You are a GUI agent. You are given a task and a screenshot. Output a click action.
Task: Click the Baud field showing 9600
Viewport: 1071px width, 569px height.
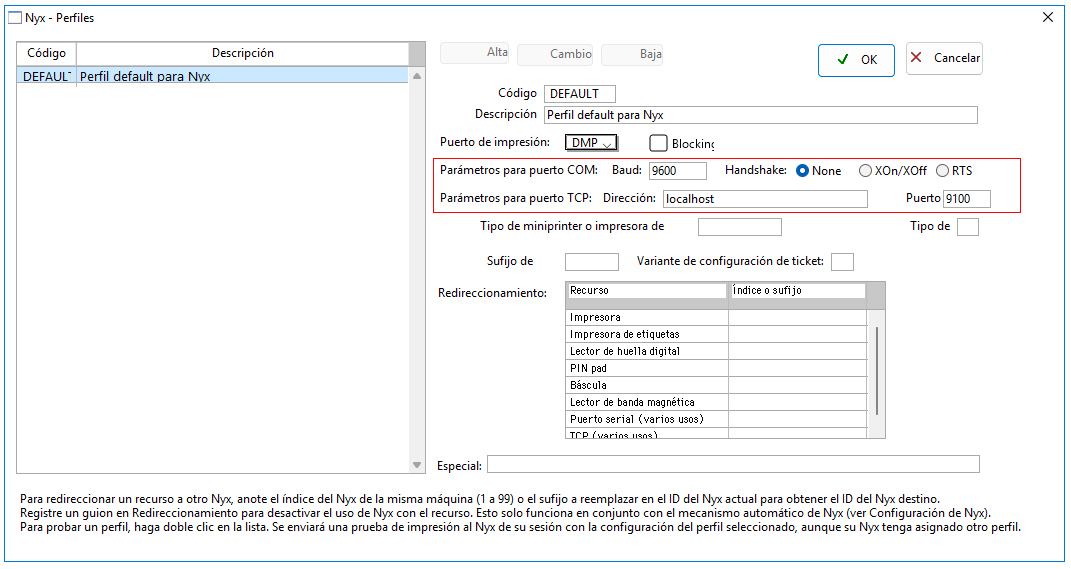tap(678, 171)
